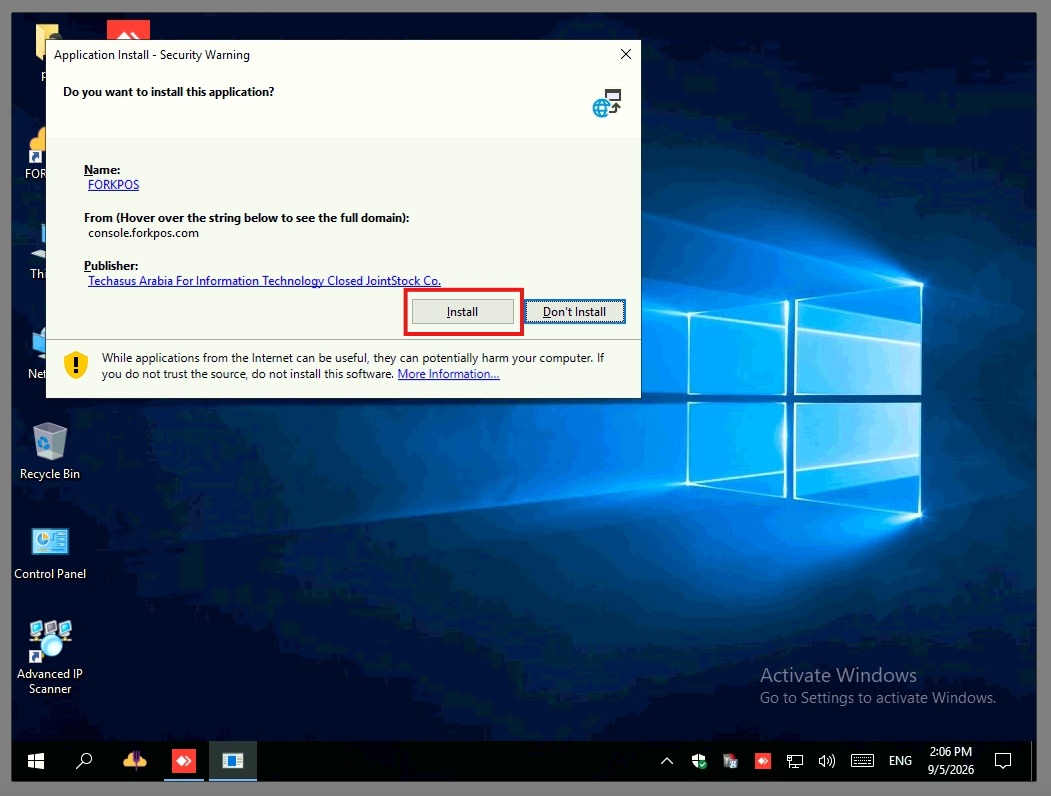
Task: Close the Security Warning dialog
Action: point(625,54)
